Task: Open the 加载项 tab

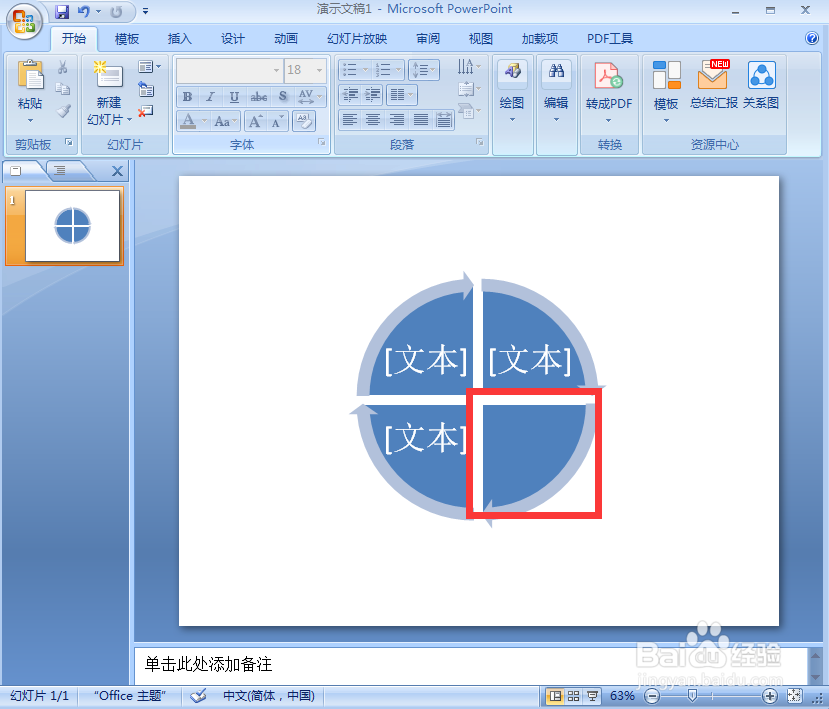Action: point(540,39)
